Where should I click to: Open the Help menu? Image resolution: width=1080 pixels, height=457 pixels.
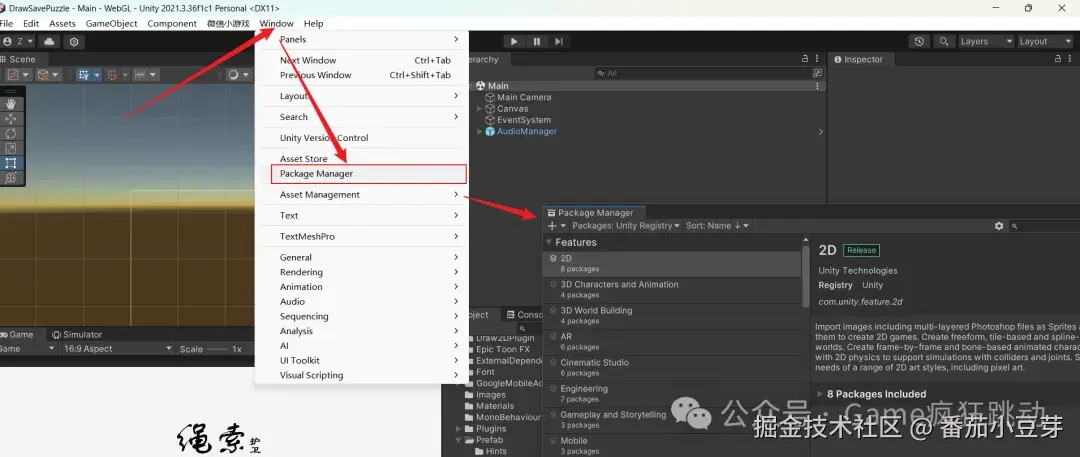click(x=313, y=23)
